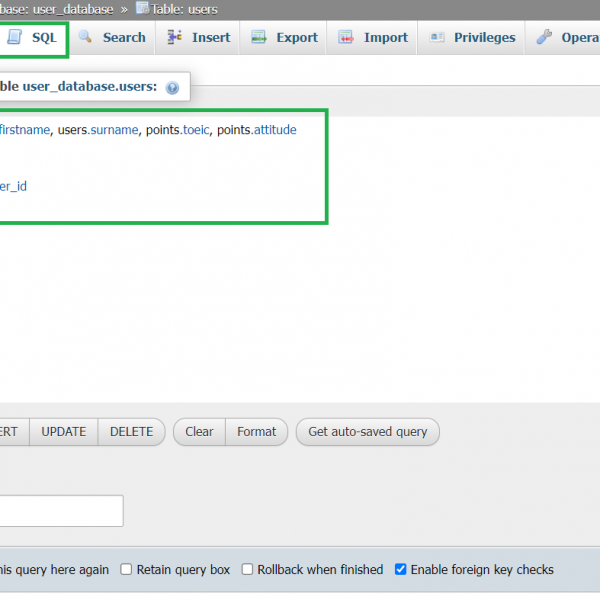Enable the Retain query box checkbox
The height and width of the screenshot is (600, 600).
[127, 569]
